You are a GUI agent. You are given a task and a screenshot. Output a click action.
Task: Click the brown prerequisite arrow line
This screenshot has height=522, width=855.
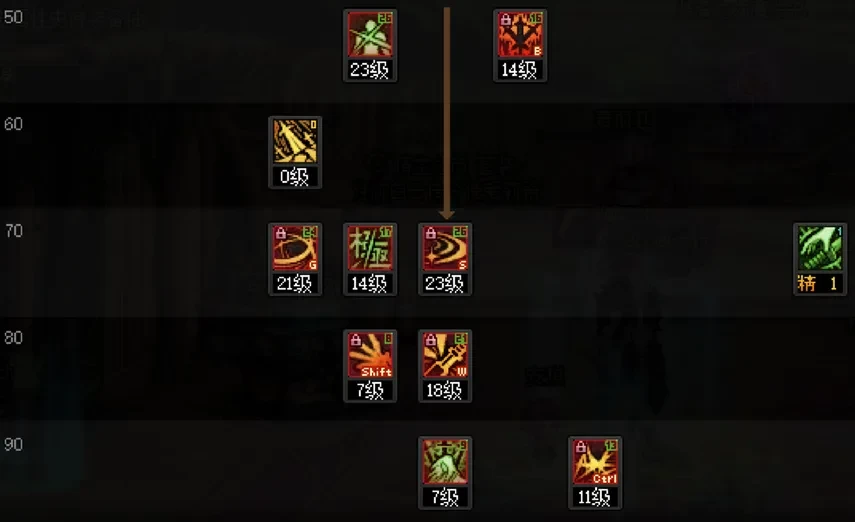(447, 113)
